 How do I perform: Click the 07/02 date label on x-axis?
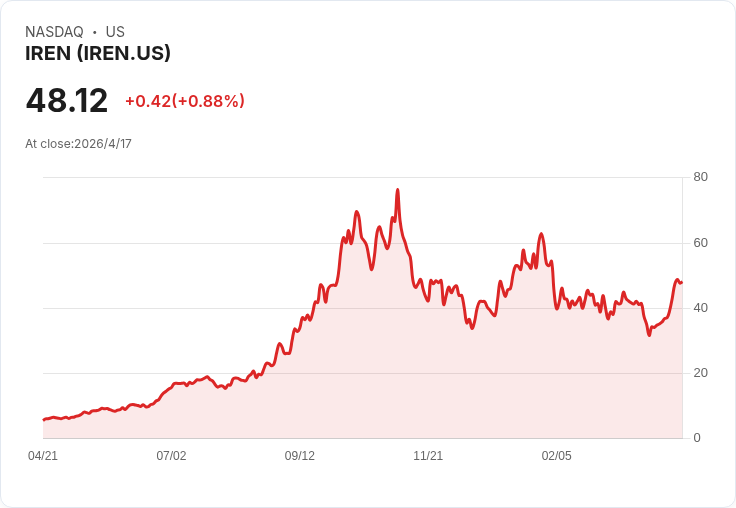point(171,455)
